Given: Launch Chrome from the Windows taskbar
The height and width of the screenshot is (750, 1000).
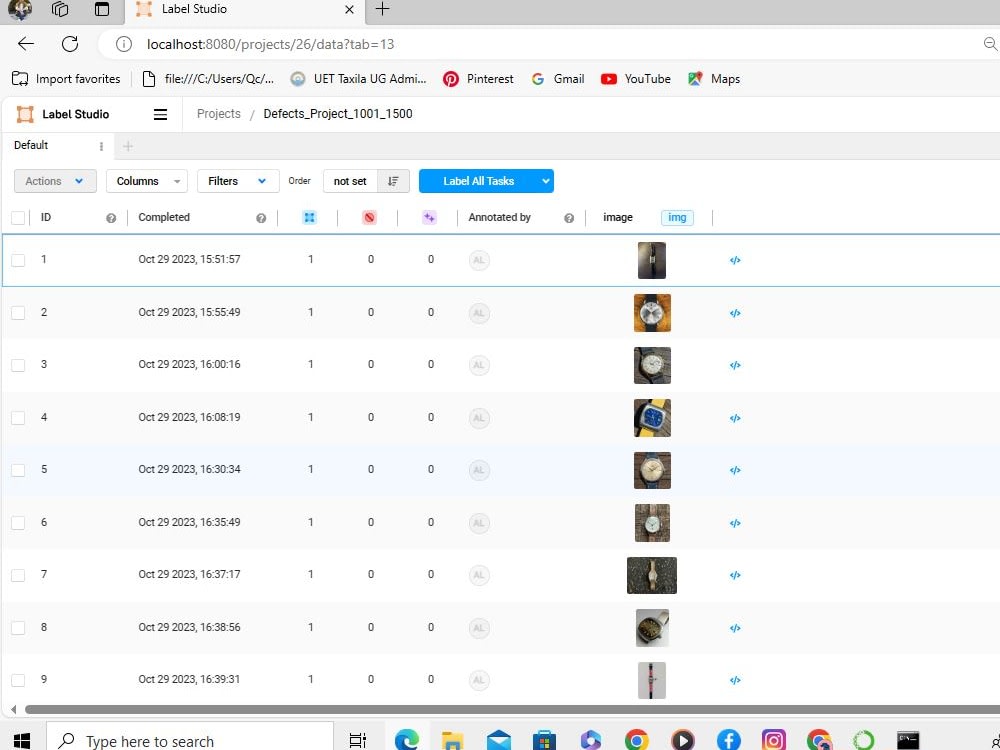Looking at the screenshot, I should click(x=636, y=739).
